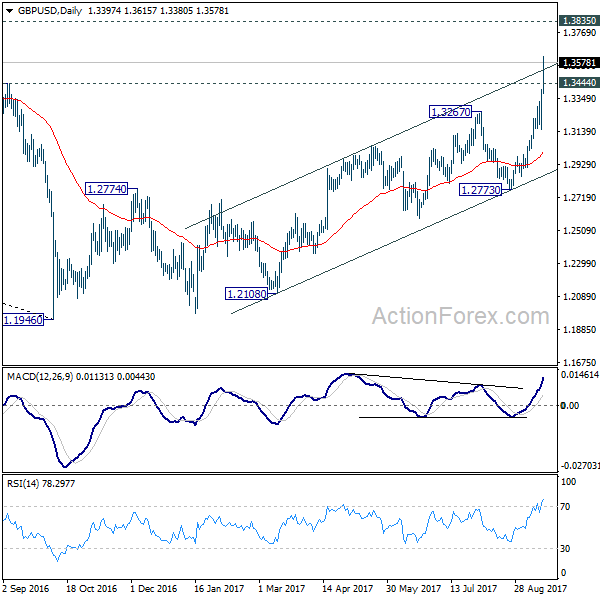The image size is (600, 600).
Task: Click the RSI scale value 100
Action: 568,482
